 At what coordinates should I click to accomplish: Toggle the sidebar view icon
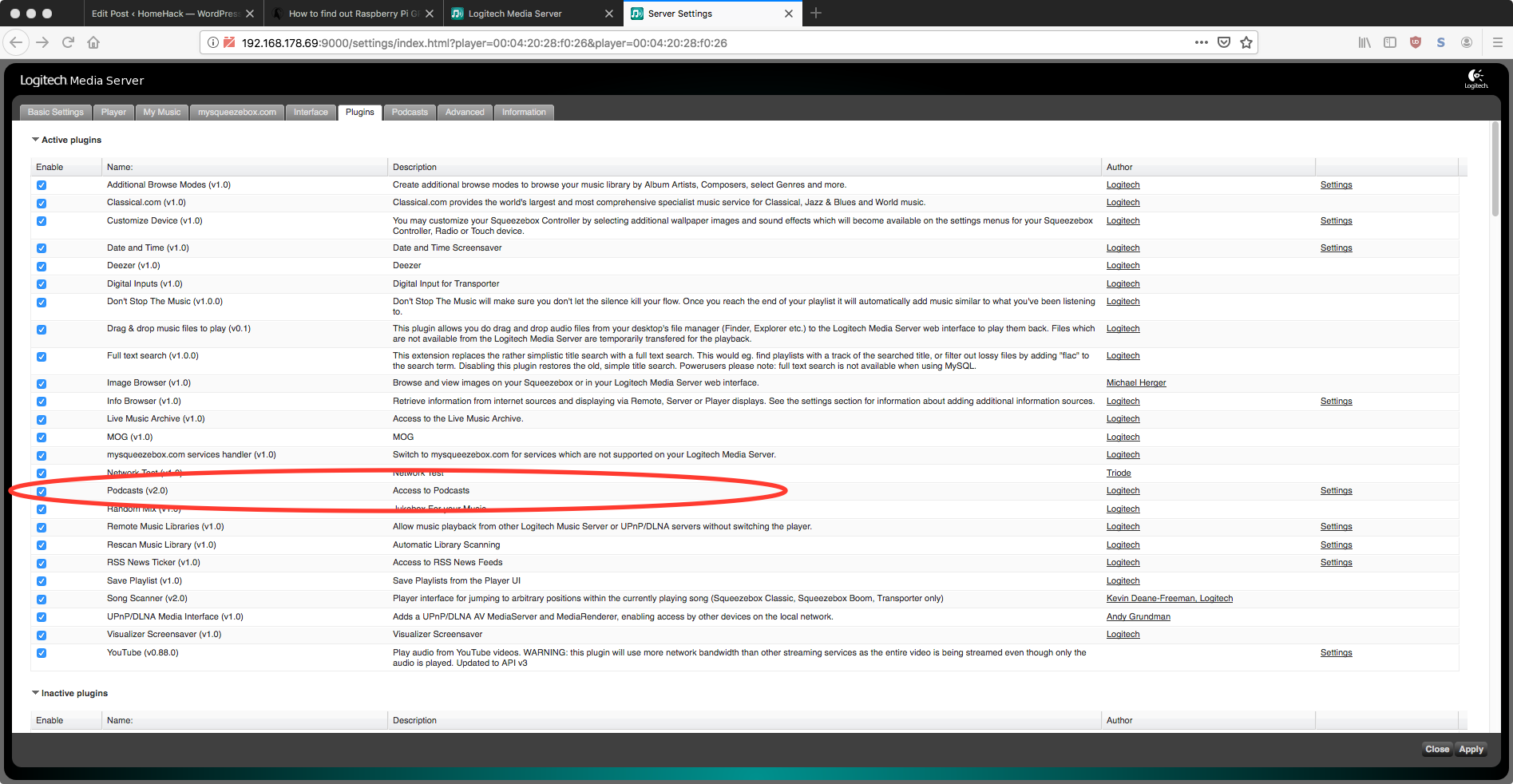coord(1390,42)
